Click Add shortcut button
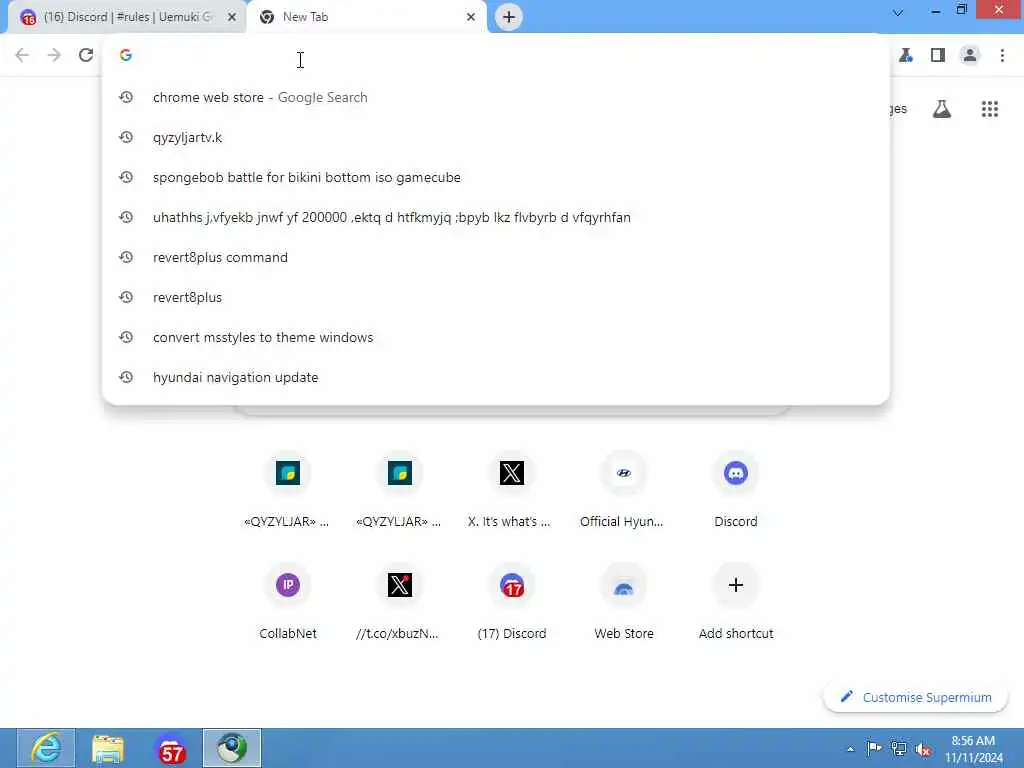The width and height of the screenshot is (1024, 768). [736, 601]
